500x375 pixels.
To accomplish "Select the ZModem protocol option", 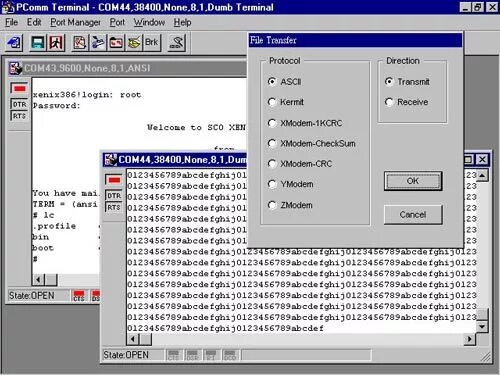I will pyautogui.click(x=290, y=205).
